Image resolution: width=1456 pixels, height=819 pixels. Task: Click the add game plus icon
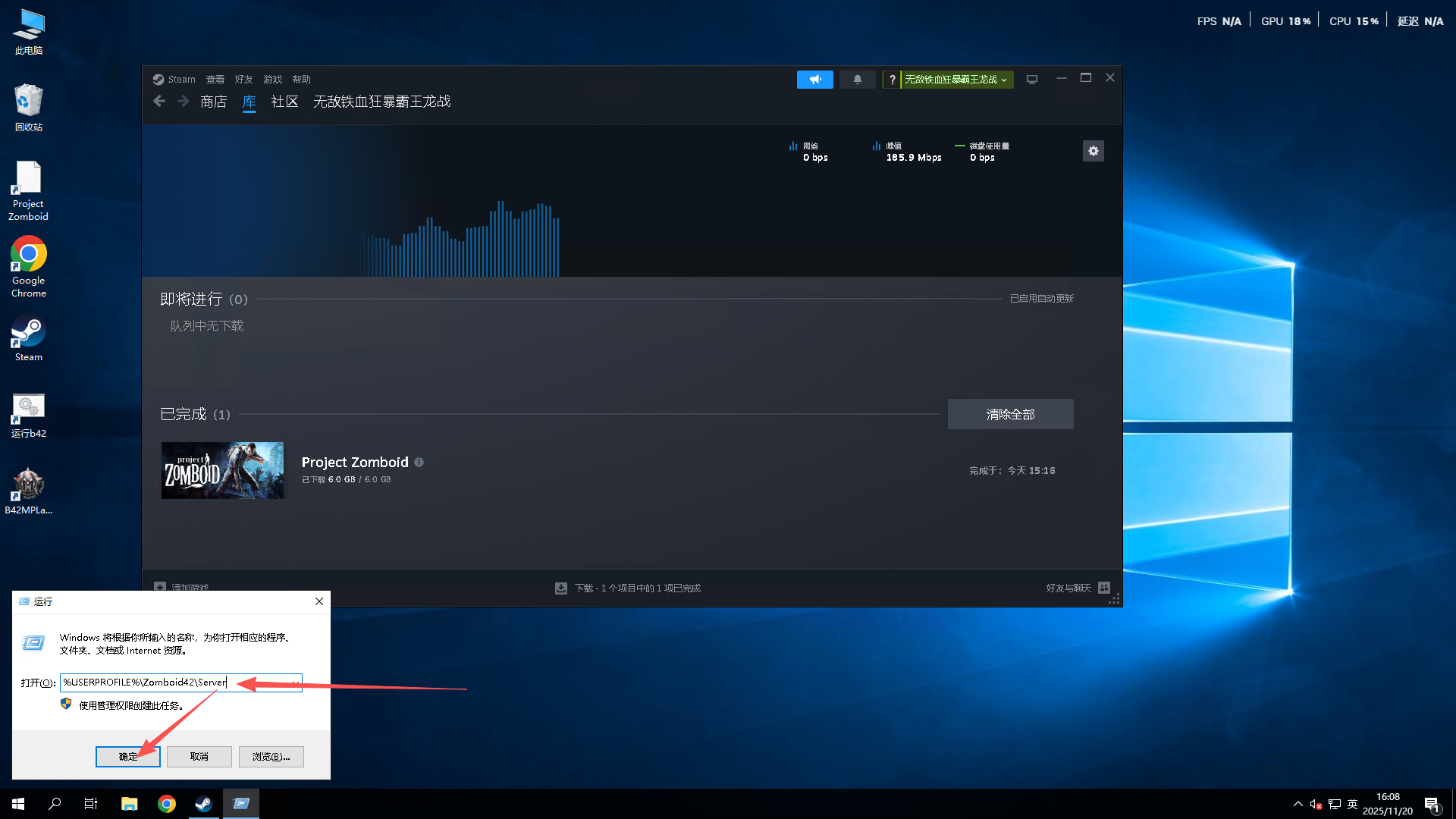coord(160,588)
